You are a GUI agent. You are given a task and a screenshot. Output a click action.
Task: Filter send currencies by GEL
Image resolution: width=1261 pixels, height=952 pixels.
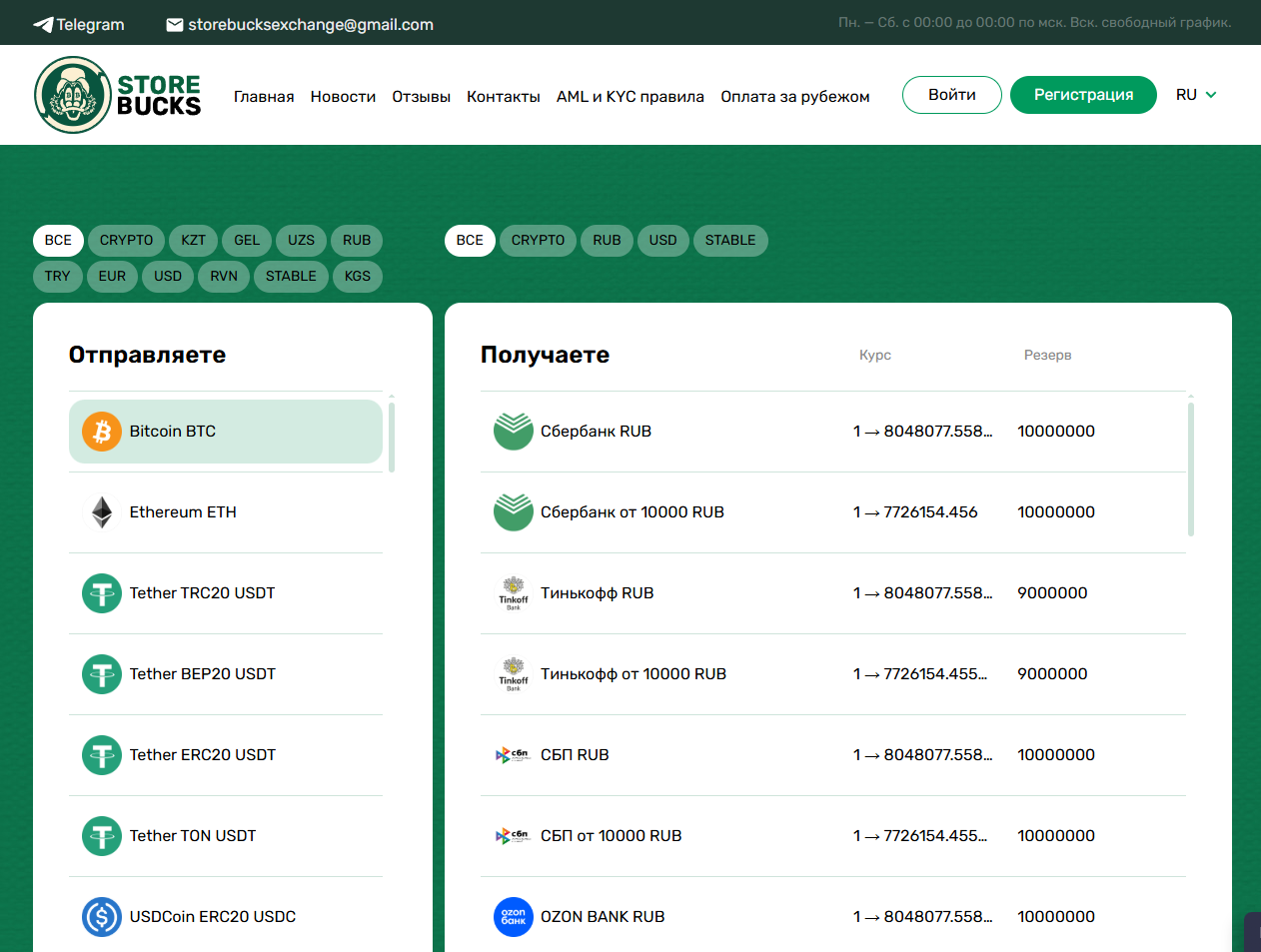(x=247, y=241)
